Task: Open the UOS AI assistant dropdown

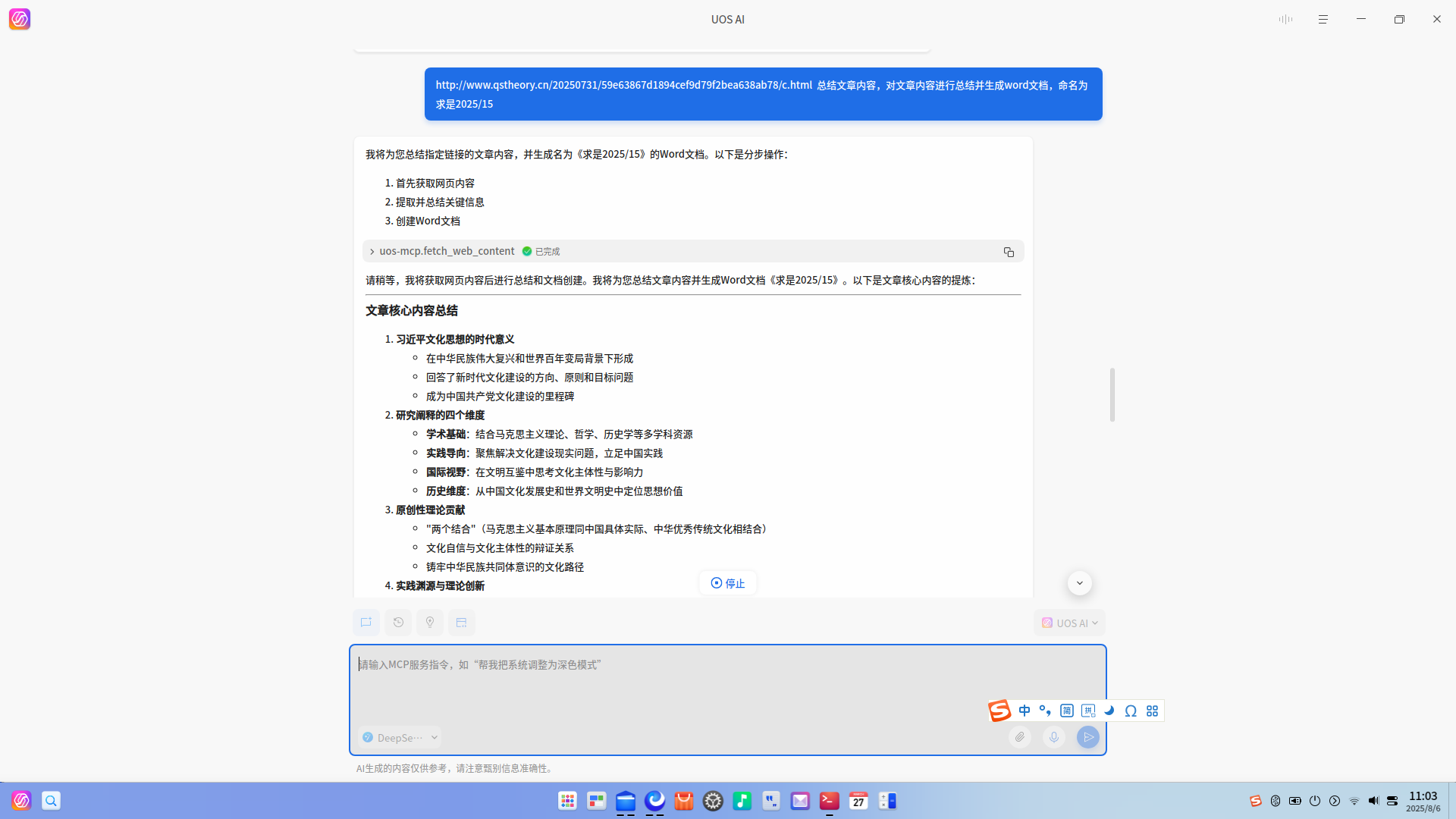Action: pyautogui.click(x=1069, y=623)
